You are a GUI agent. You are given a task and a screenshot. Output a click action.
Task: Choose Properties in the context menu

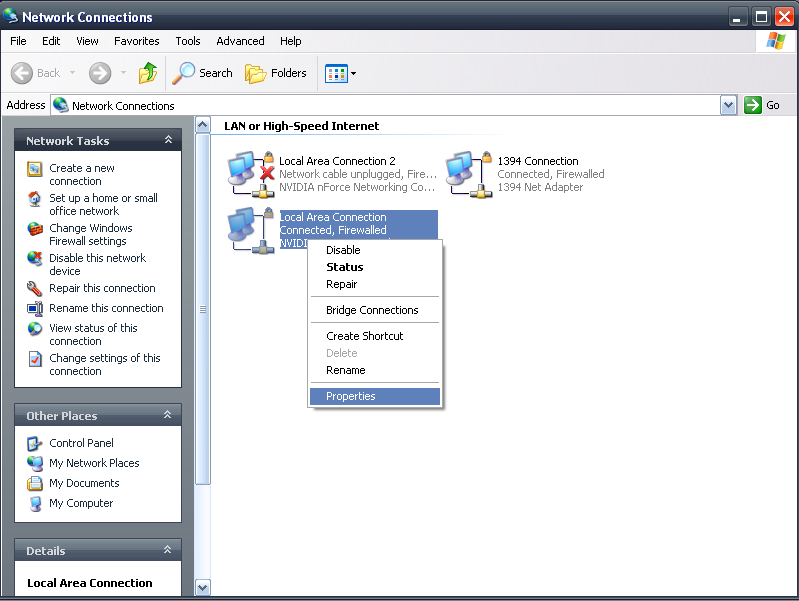pyautogui.click(x=375, y=396)
